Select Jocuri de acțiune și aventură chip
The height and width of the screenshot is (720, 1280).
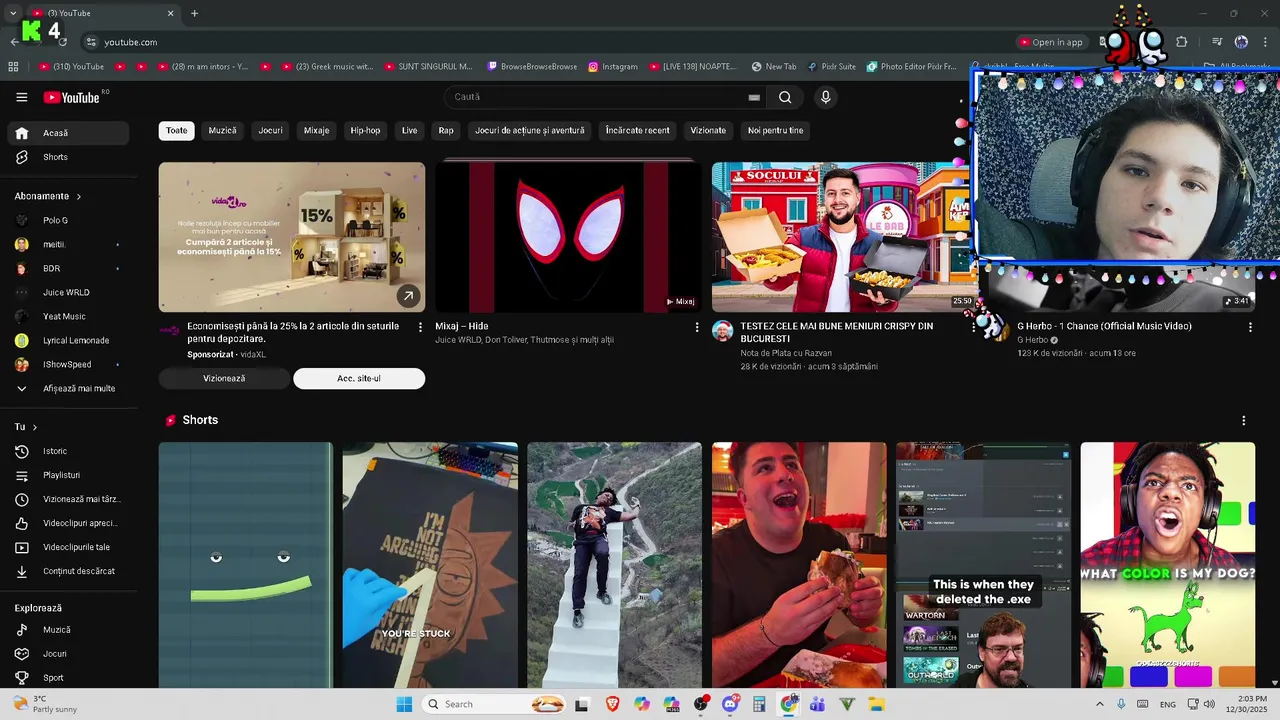529,130
